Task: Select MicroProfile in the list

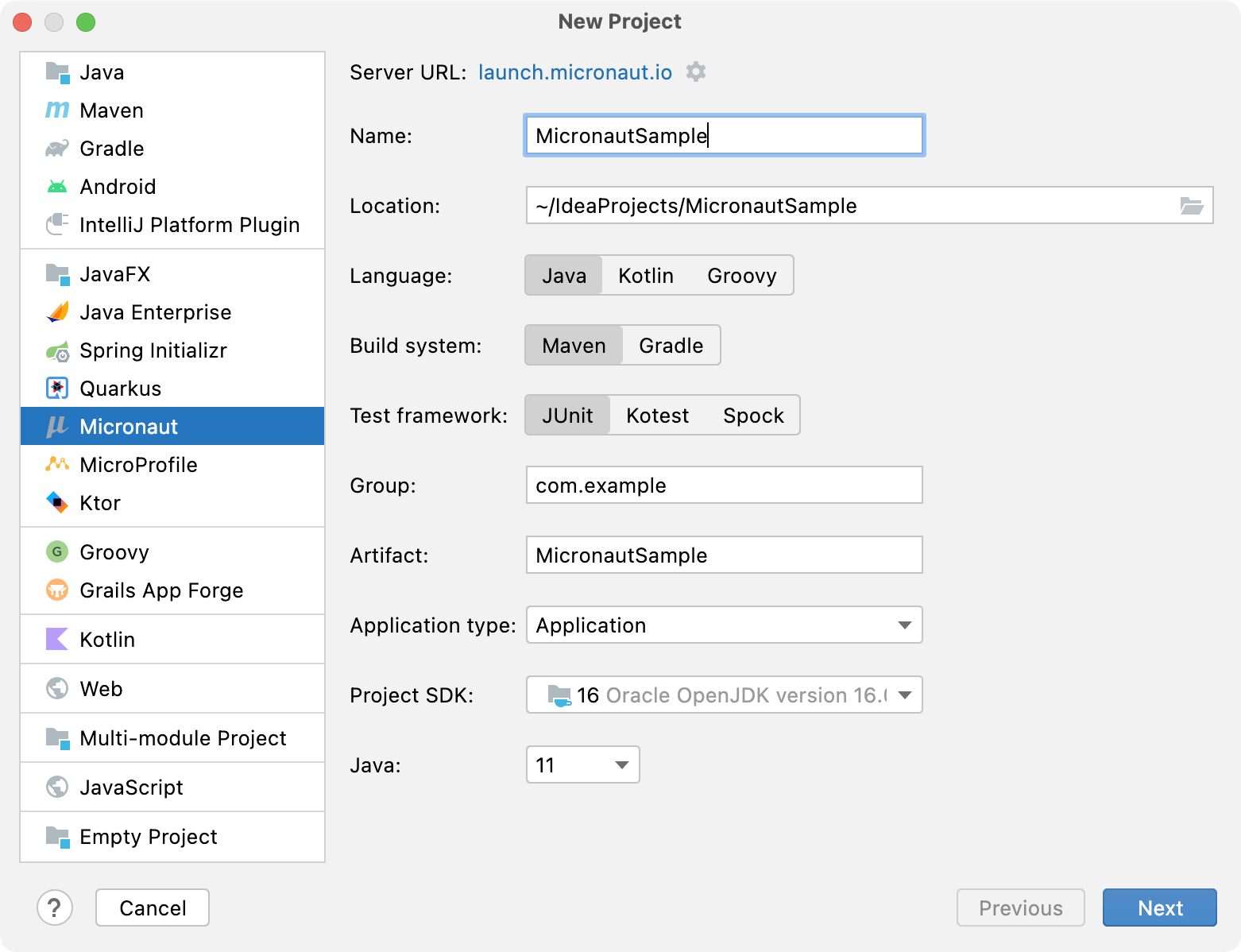Action: point(172,465)
